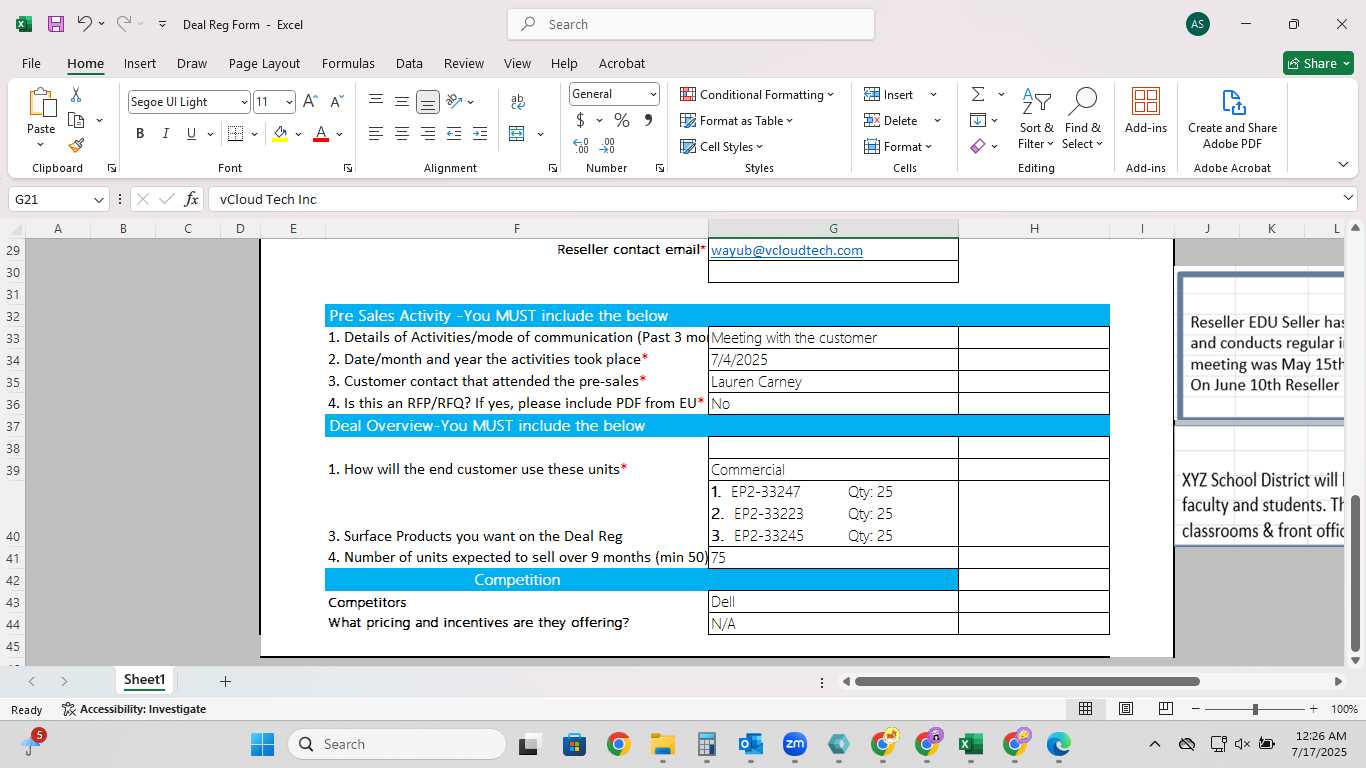Click the Cut scissors icon

click(76, 95)
